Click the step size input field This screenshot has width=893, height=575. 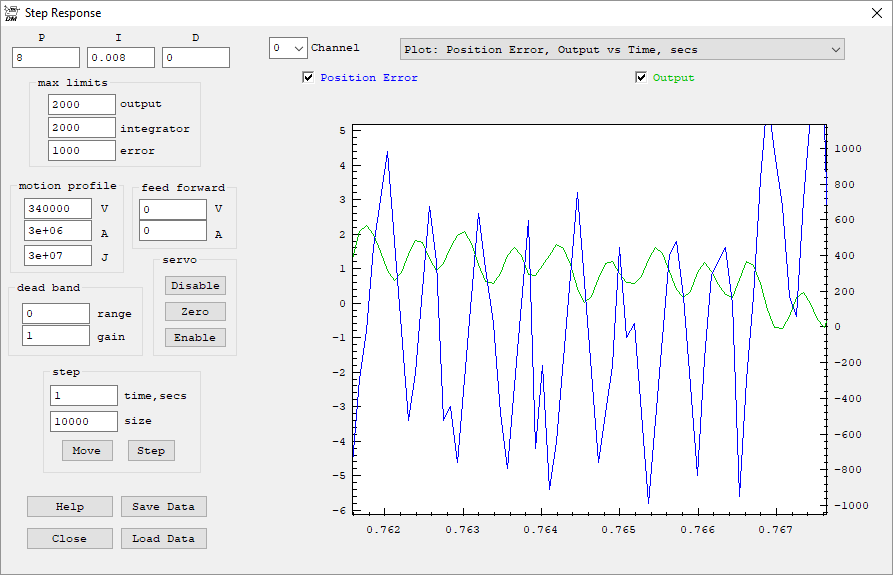coord(84,421)
